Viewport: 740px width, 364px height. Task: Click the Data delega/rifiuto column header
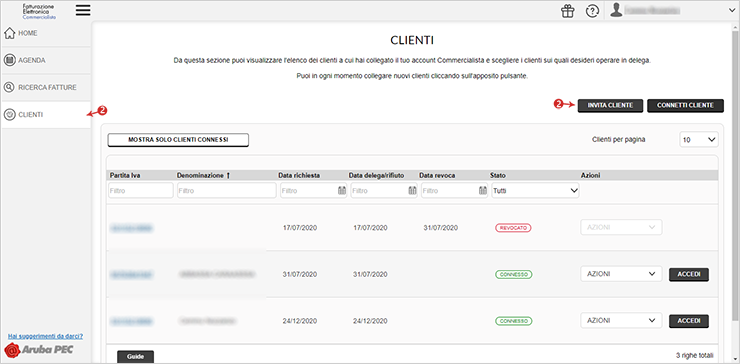[376, 175]
